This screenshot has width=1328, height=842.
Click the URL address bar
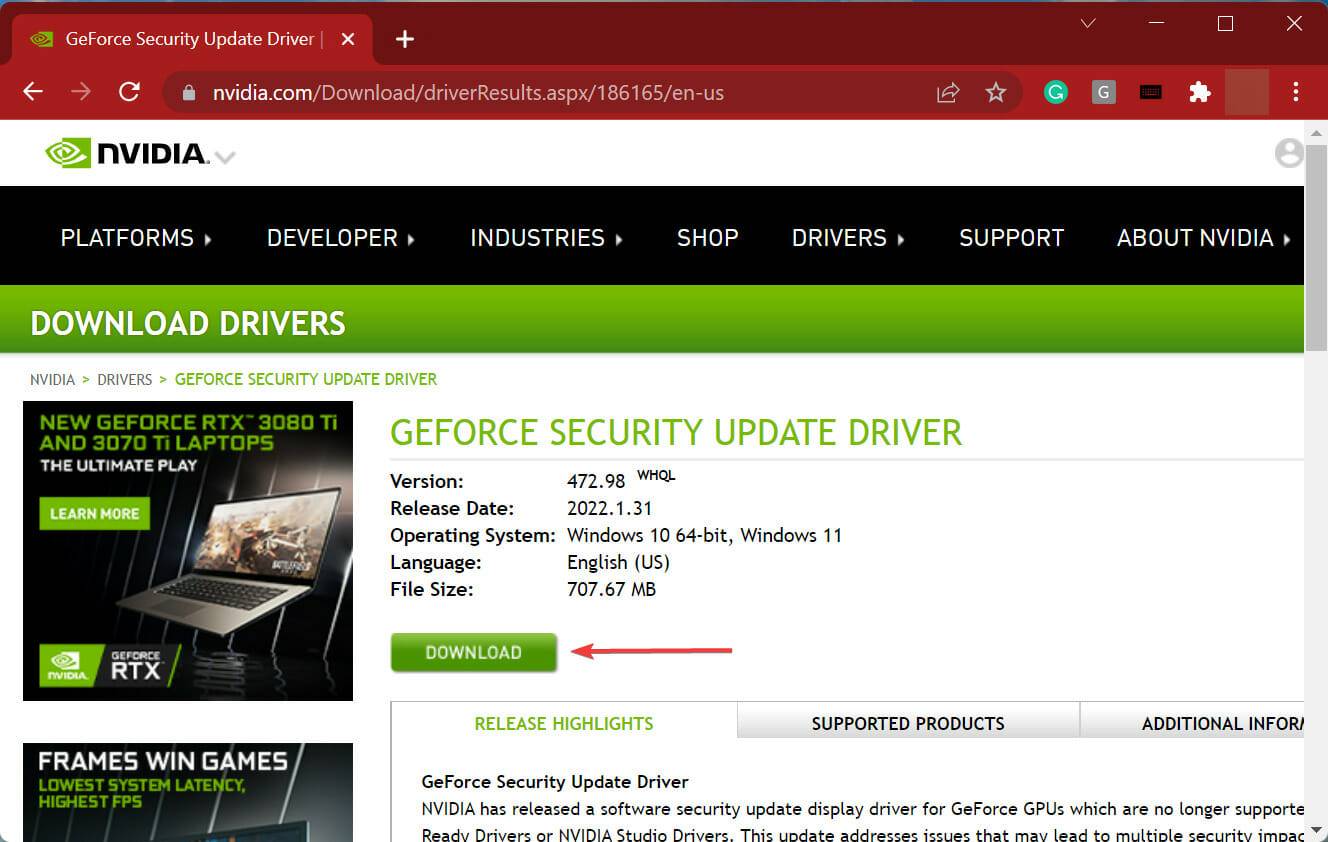tap(560, 93)
